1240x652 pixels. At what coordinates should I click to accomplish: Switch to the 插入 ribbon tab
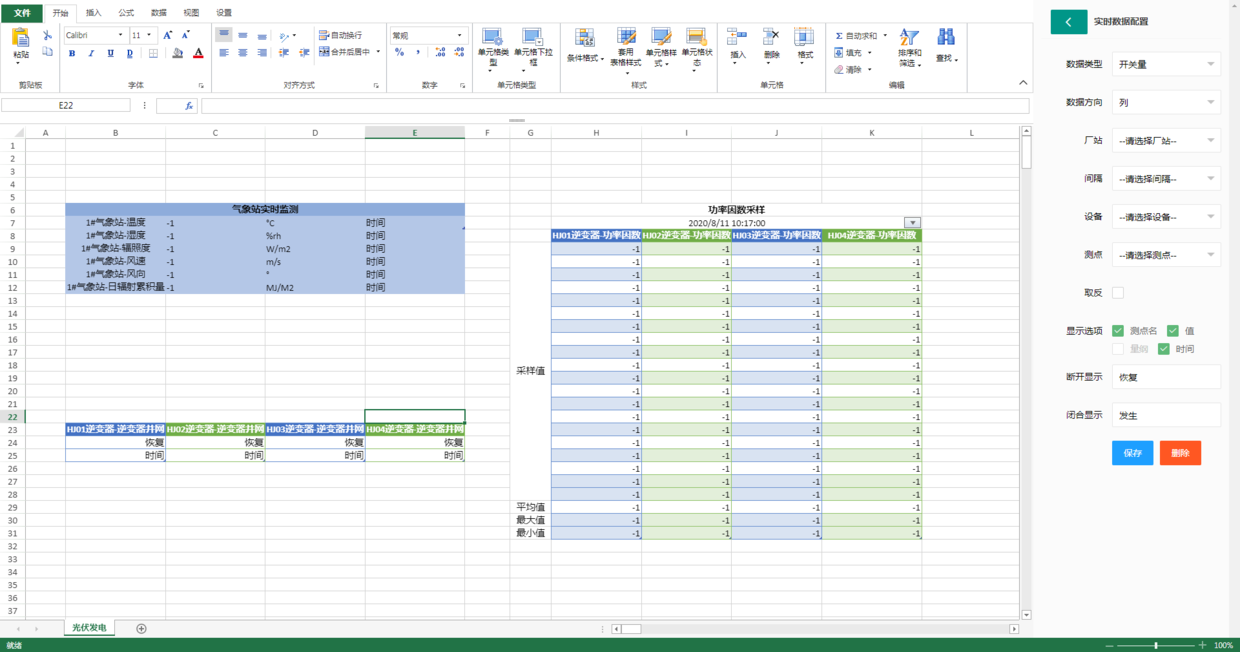pos(94,13)
